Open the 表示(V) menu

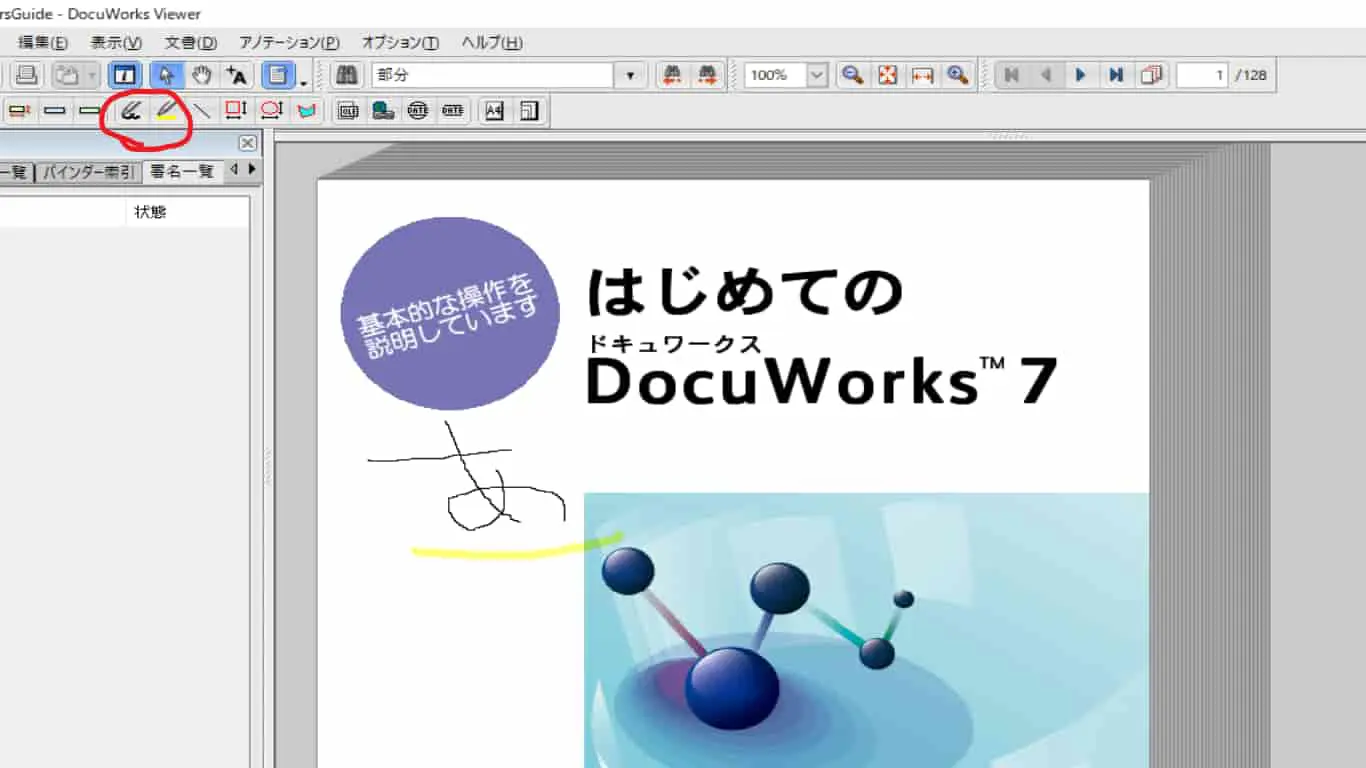click(116, 42)
